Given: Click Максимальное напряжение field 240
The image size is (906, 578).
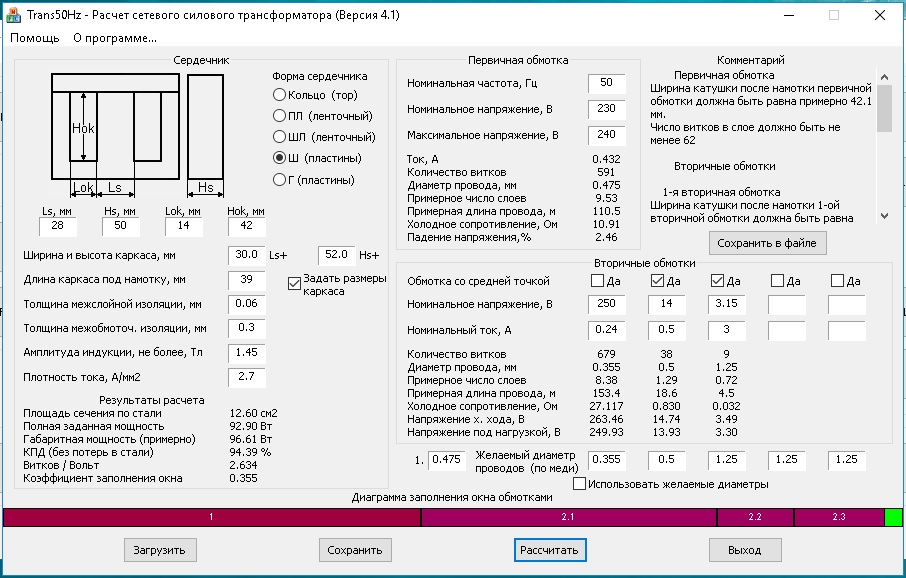Looking at the screenshot, I should [x=607, y=135].
